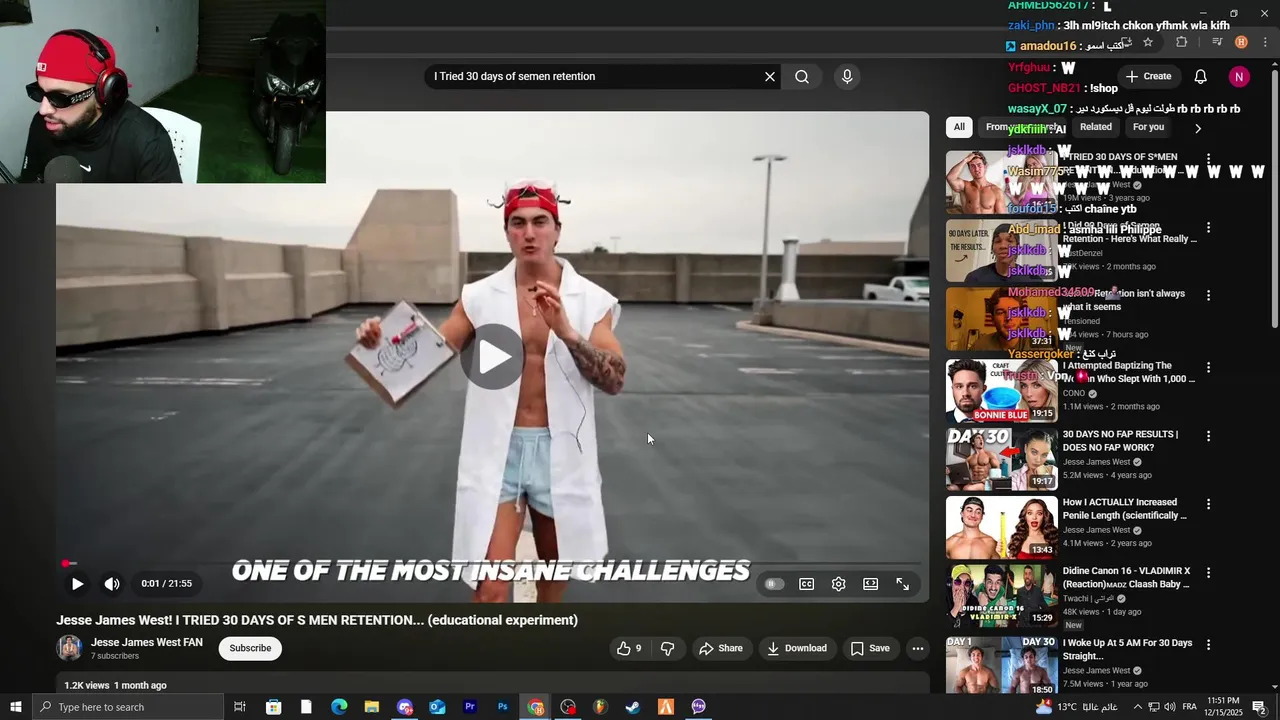1280x720 pixels.
Task: Click Windows taskbar search box
Action: click(127, 707)
